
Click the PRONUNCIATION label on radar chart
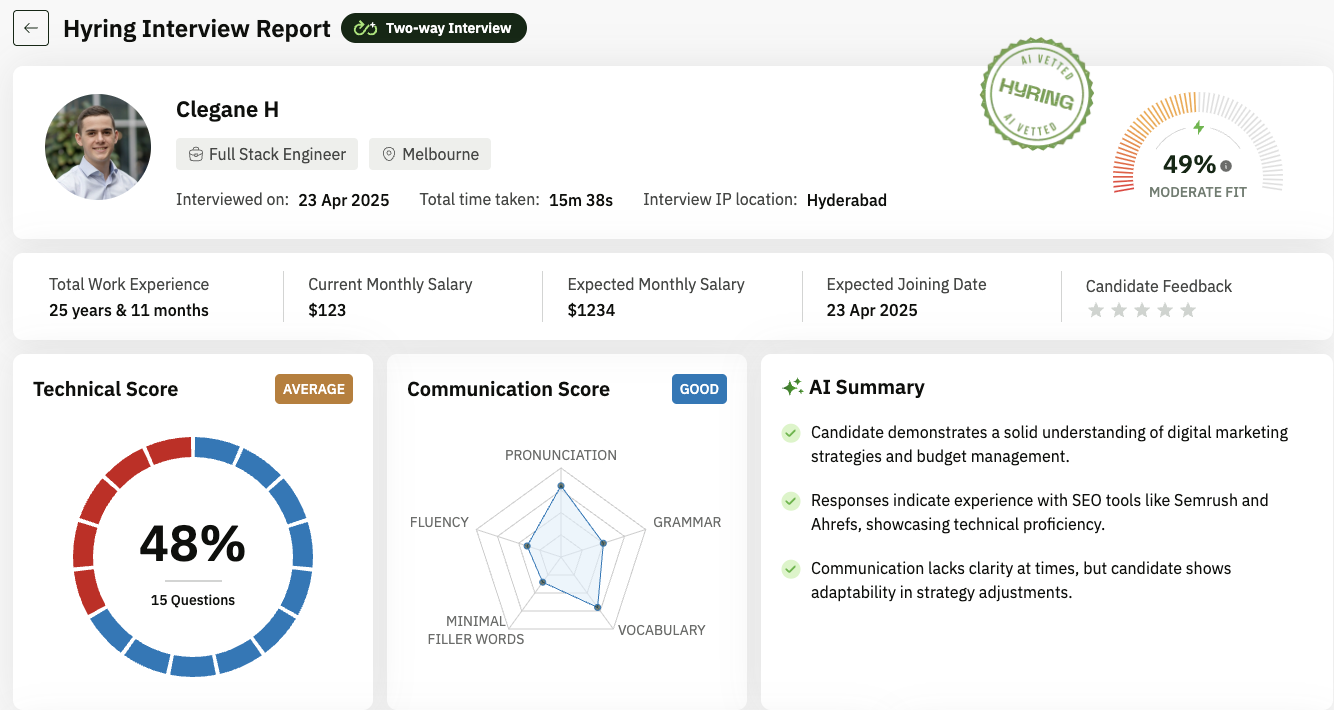click(x=560, y=455)
